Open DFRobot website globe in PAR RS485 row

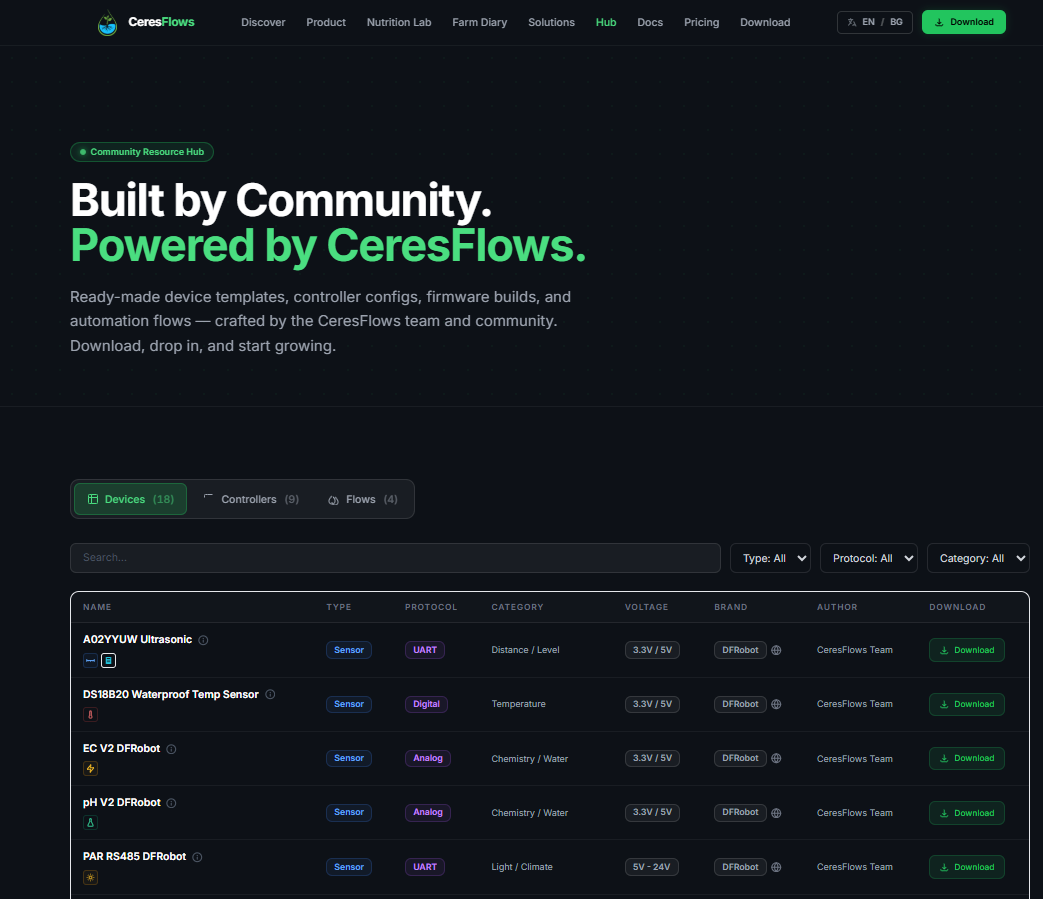[x=776, y=867]
